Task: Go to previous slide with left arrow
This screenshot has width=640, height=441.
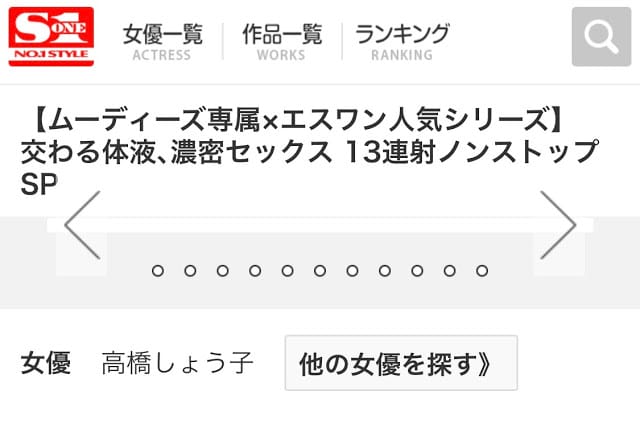Action: (82, 225)
